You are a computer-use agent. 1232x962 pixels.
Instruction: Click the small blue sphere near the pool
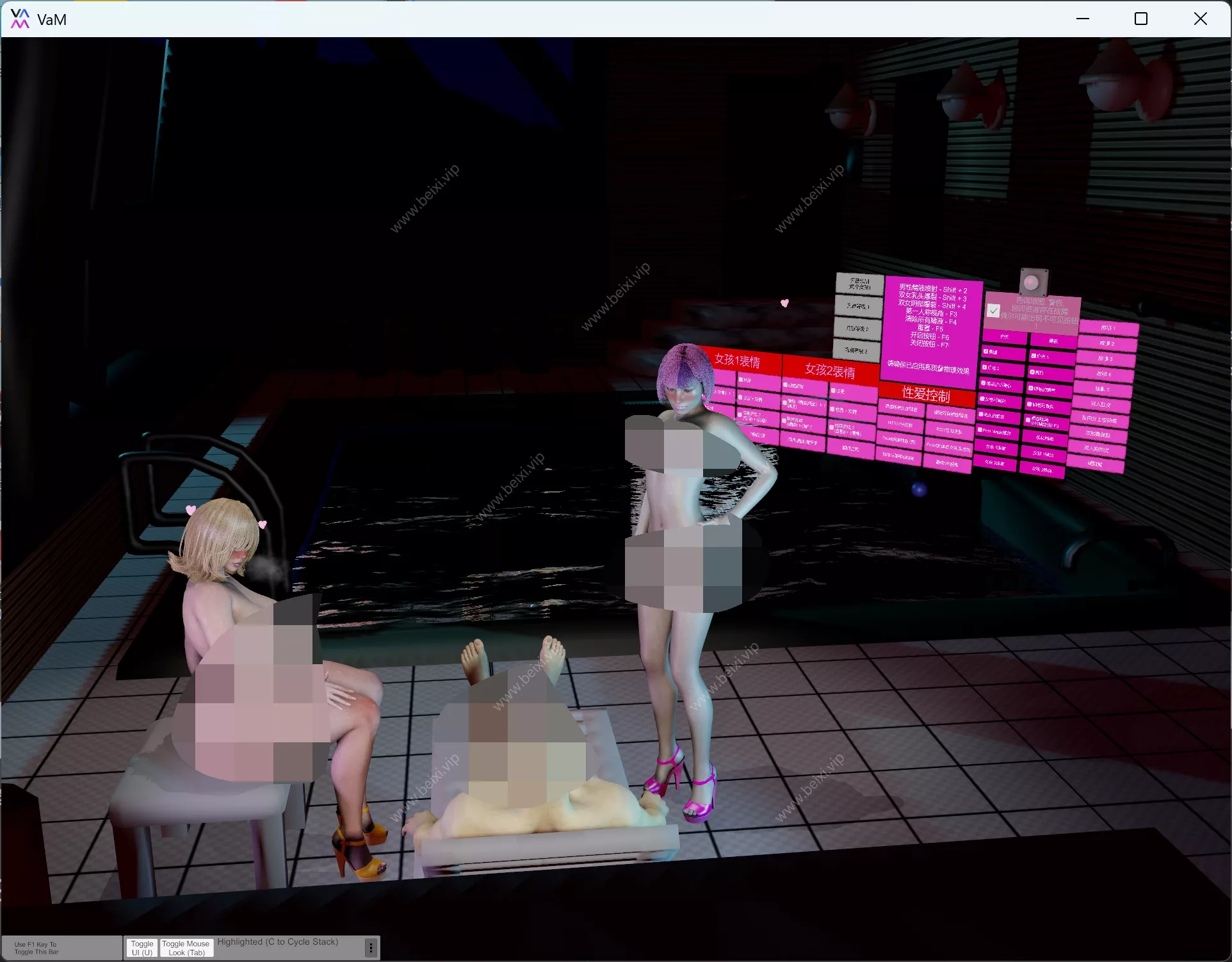[x=919, y=490]
